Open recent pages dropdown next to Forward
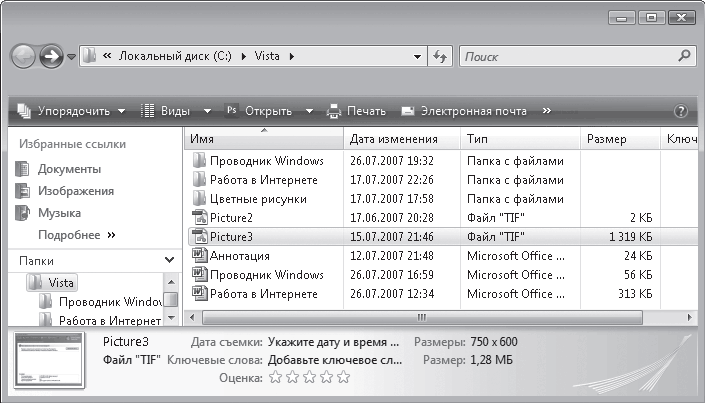705x403 pixels. point(71,57)
